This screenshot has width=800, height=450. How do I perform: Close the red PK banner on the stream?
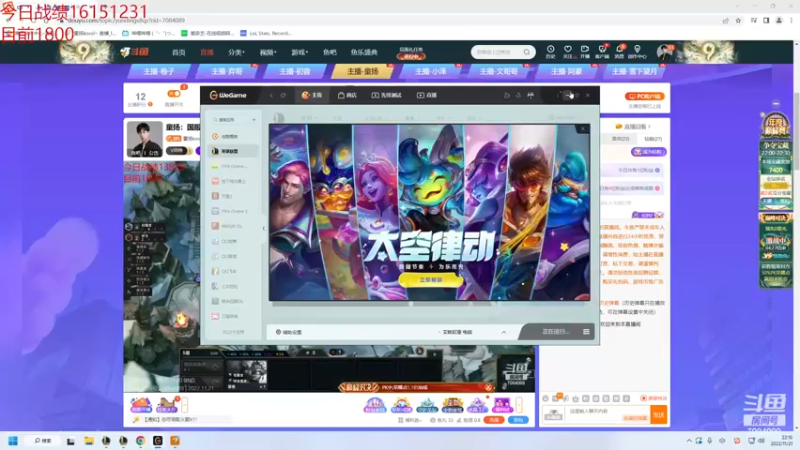click(488, 387)
